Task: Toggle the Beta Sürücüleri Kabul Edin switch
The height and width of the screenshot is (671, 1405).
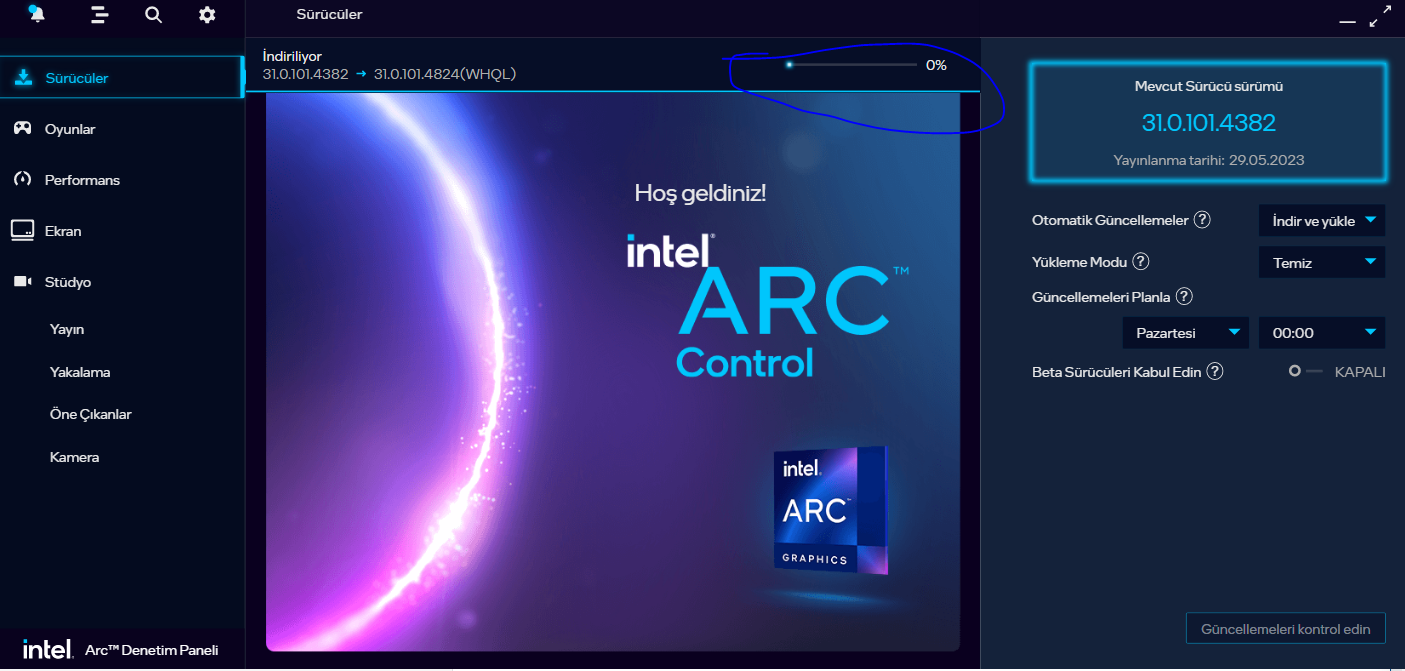Action: 1304,371
